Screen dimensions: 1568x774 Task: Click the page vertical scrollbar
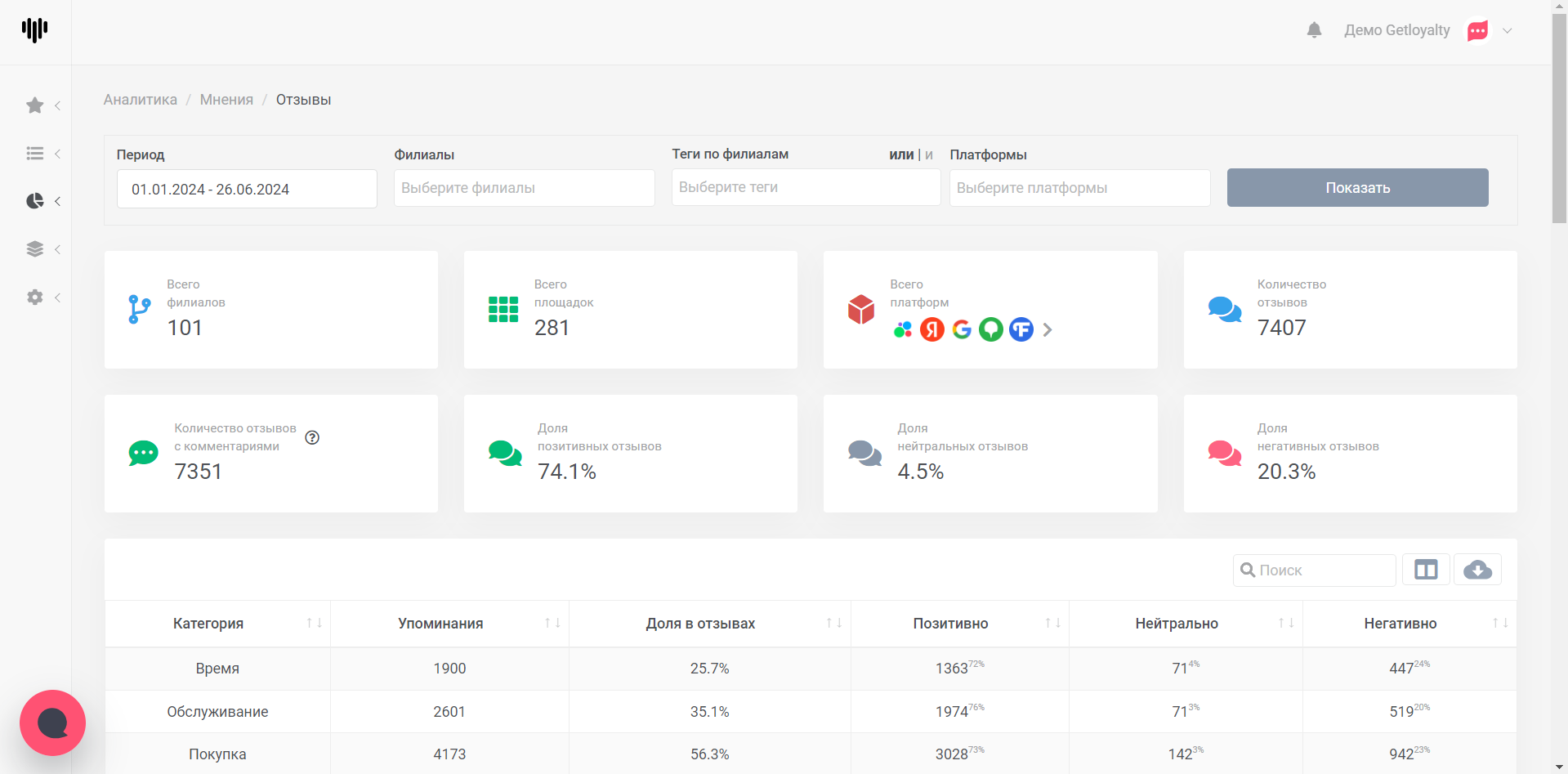[x=1559, y=119]
